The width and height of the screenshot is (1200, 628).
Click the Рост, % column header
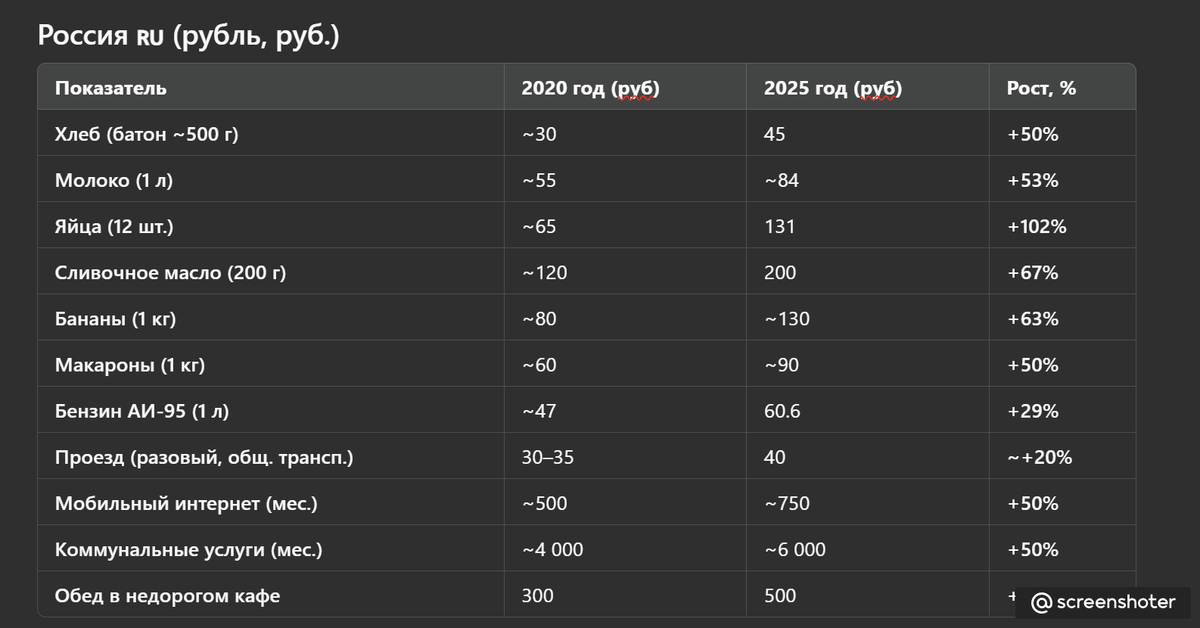pyautogui.click(x=1041, y=88)
